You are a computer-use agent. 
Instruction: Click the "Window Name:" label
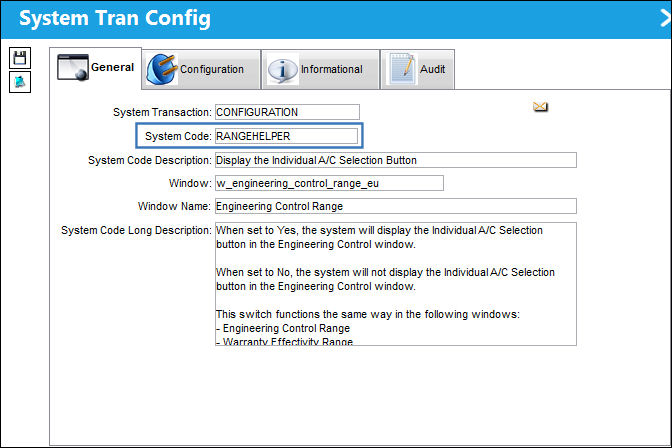click(174, 206)
